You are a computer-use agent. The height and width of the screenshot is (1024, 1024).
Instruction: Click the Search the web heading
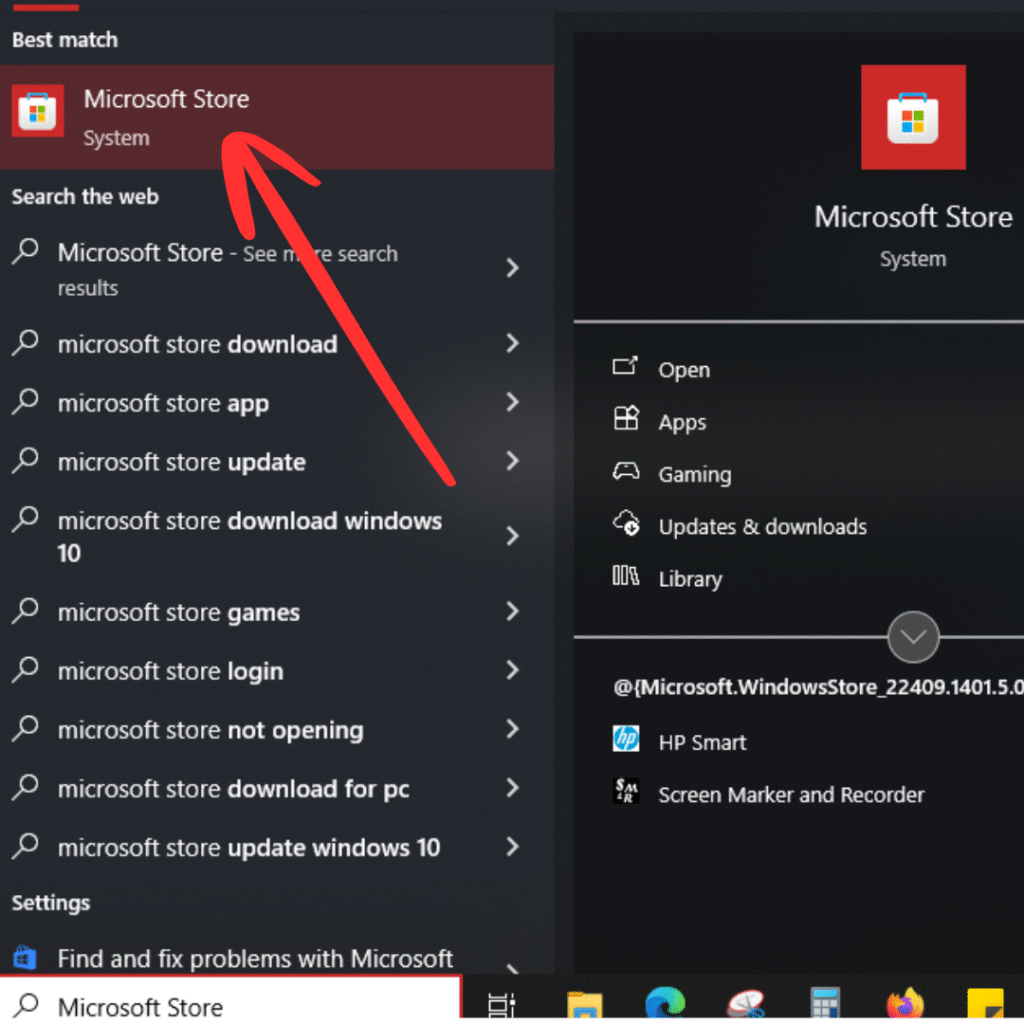[85, 196]
